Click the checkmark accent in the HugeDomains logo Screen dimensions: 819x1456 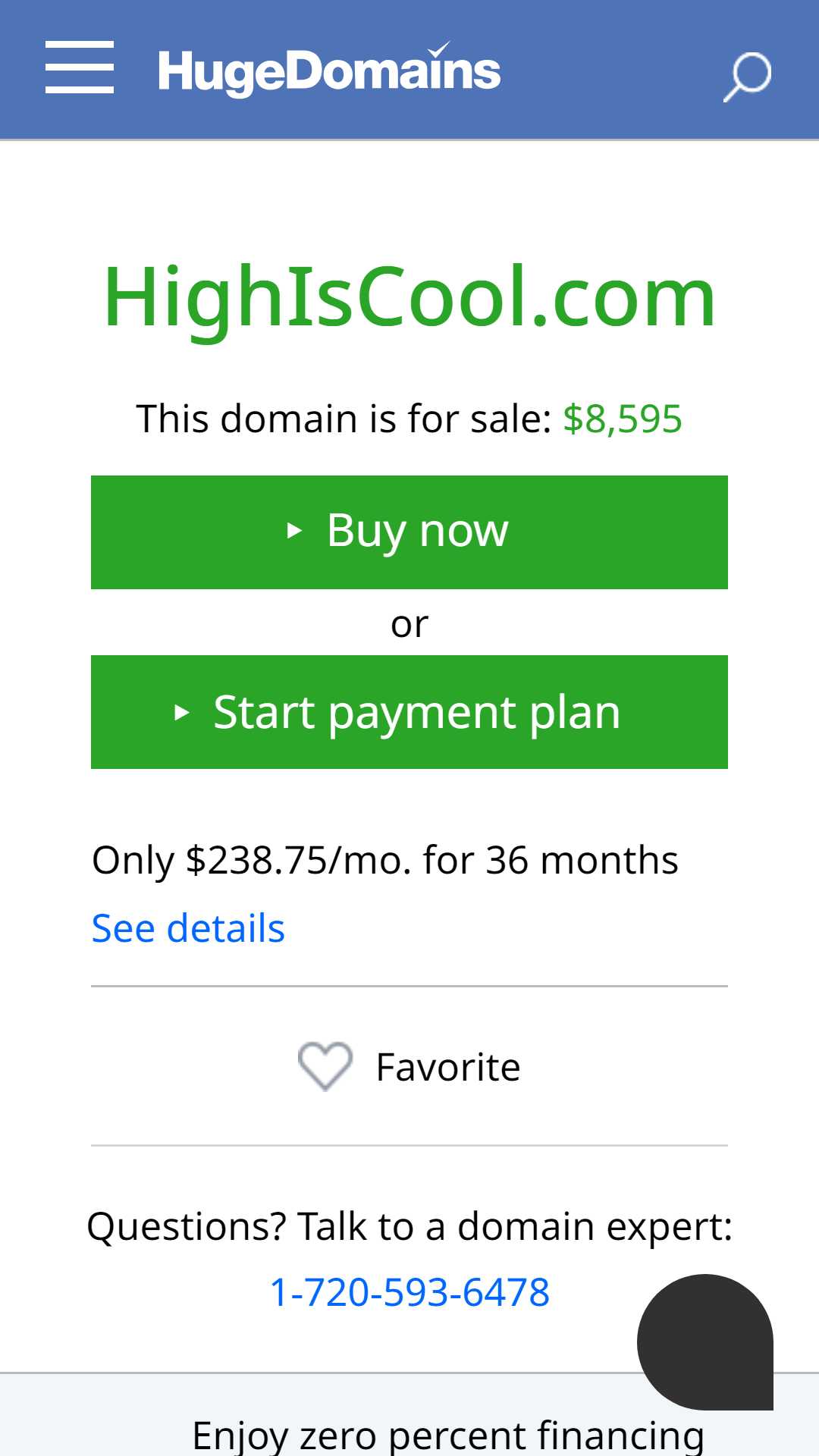(439, 49)
